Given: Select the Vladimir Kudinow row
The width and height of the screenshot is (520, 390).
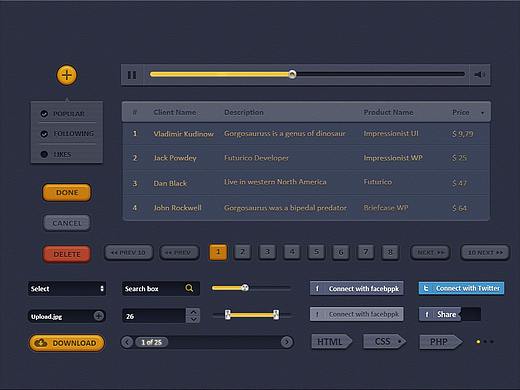Looking at the screenshot, I should 306,134.
